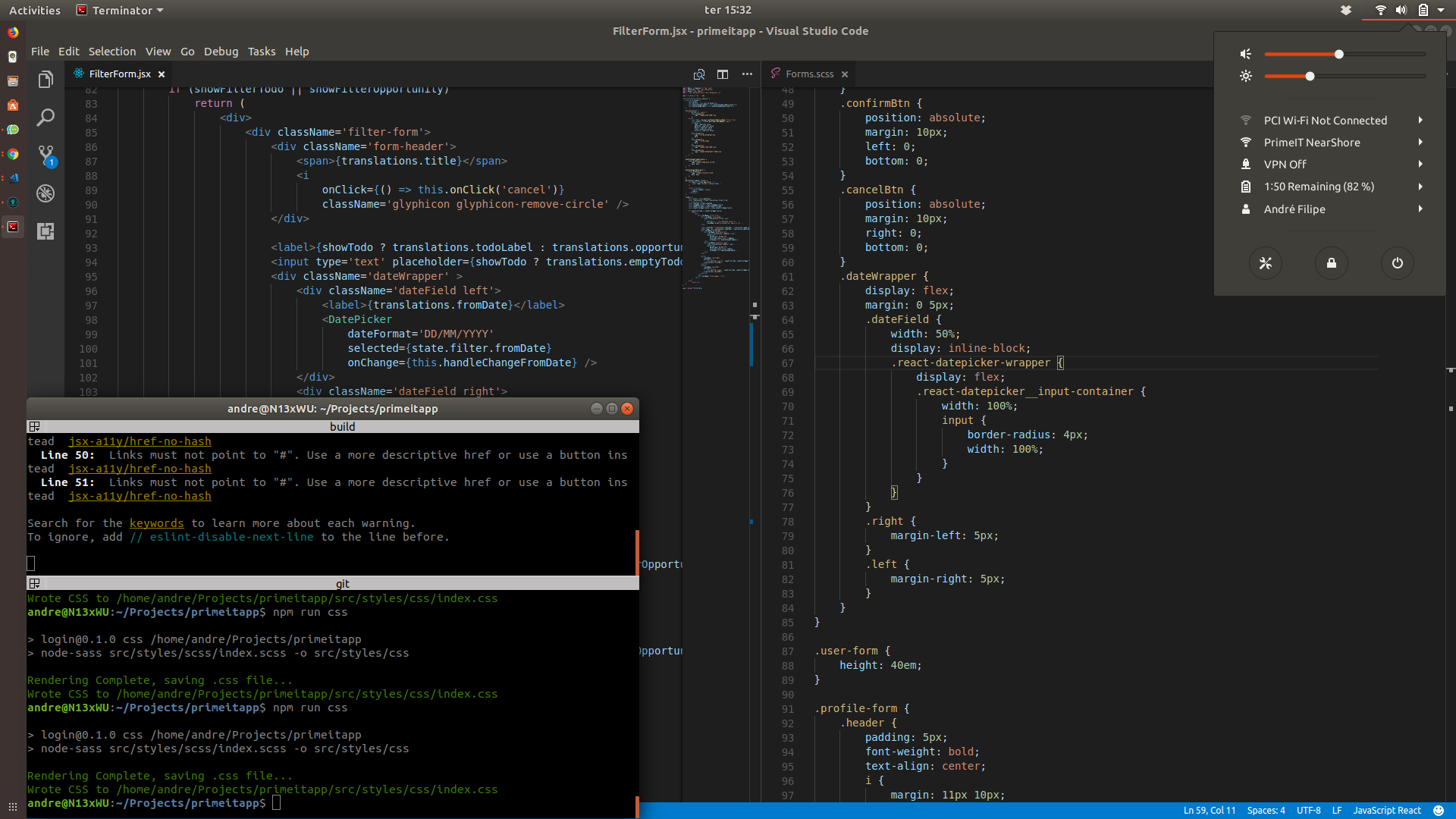
Task: Click the build terminal pane title bar
Action: 333,427
